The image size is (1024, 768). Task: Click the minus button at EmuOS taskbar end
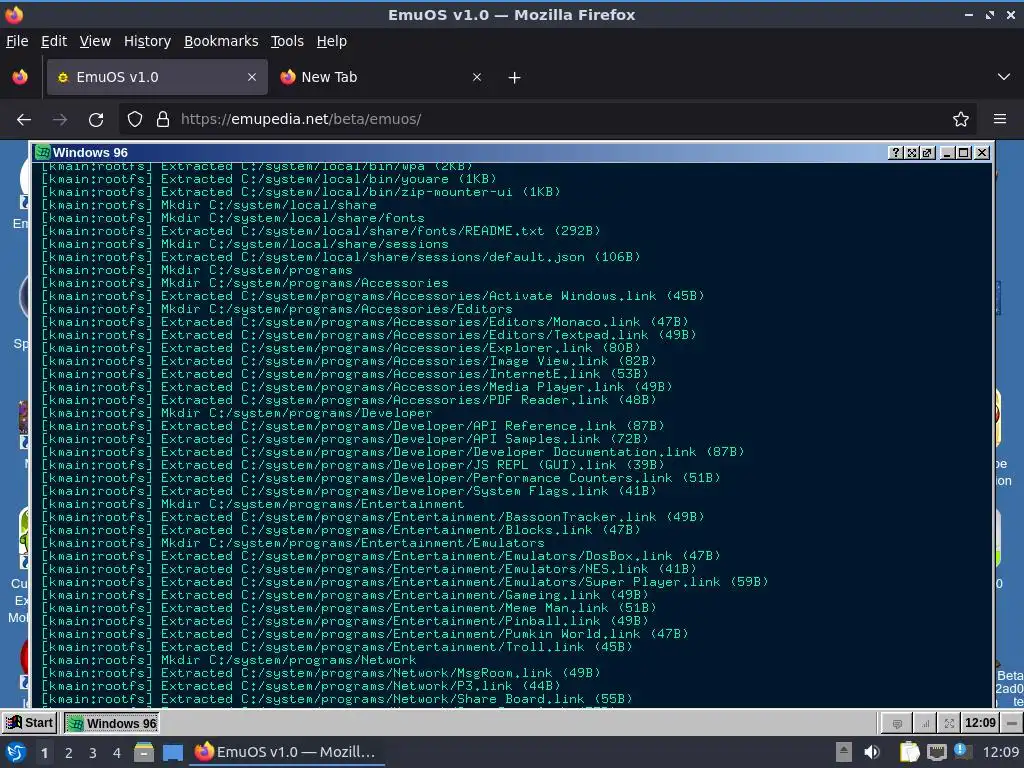1012,723
